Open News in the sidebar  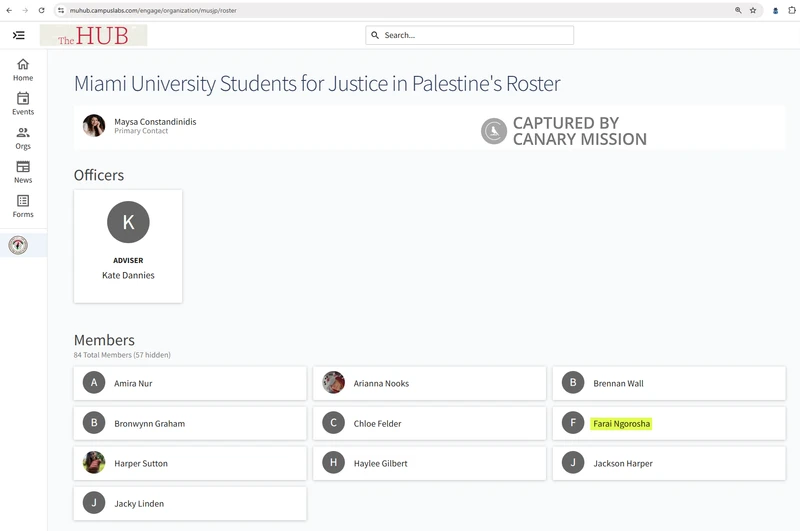[x=23, y=172]
